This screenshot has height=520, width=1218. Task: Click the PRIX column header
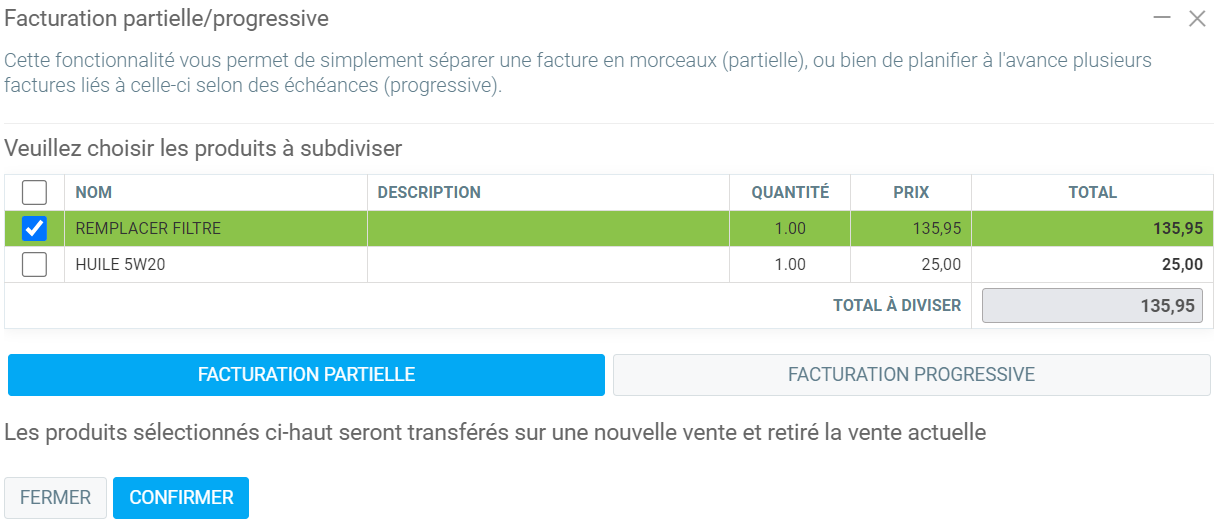click(x=911, y=192)
